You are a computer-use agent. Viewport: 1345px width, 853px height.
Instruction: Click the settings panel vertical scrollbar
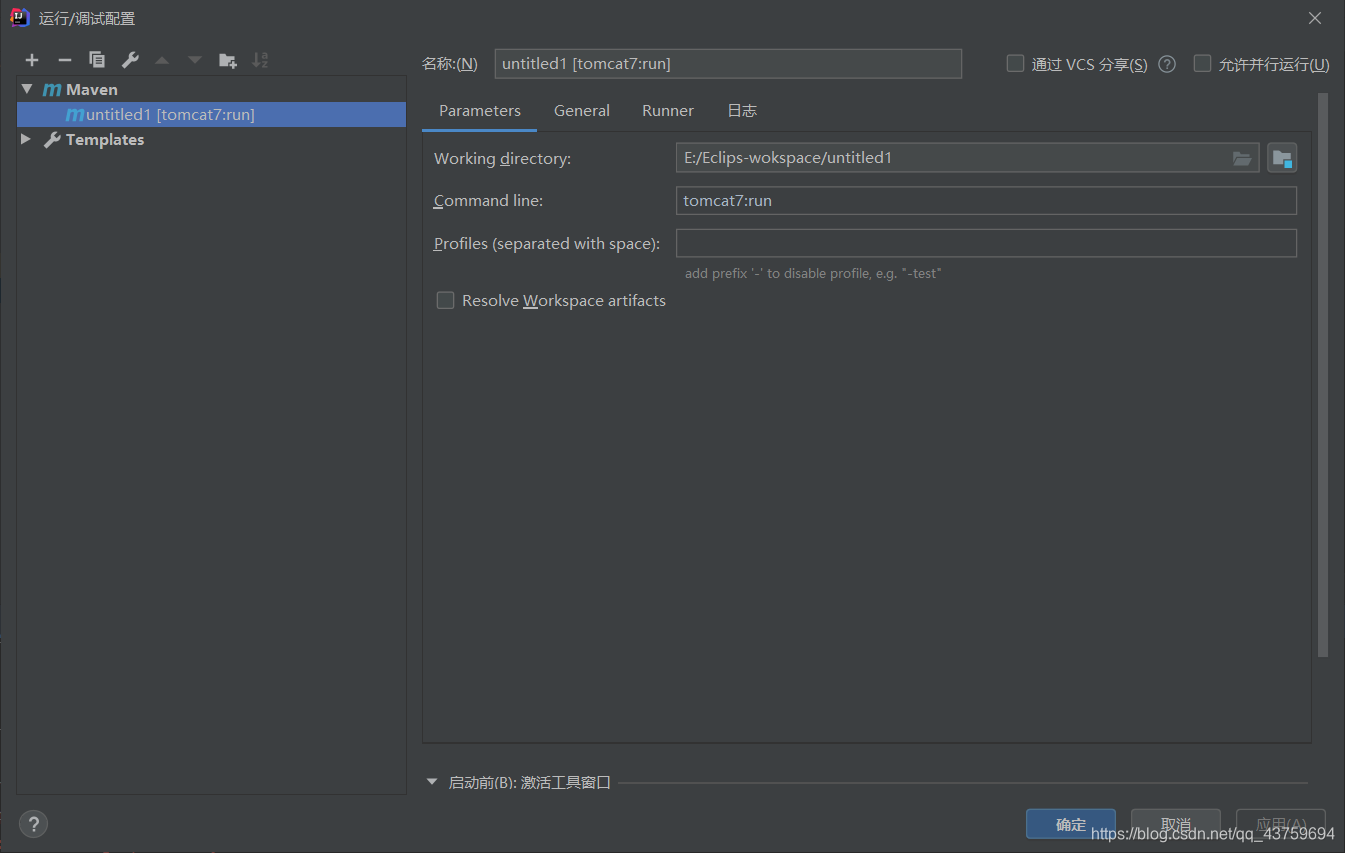point(1323,375)
